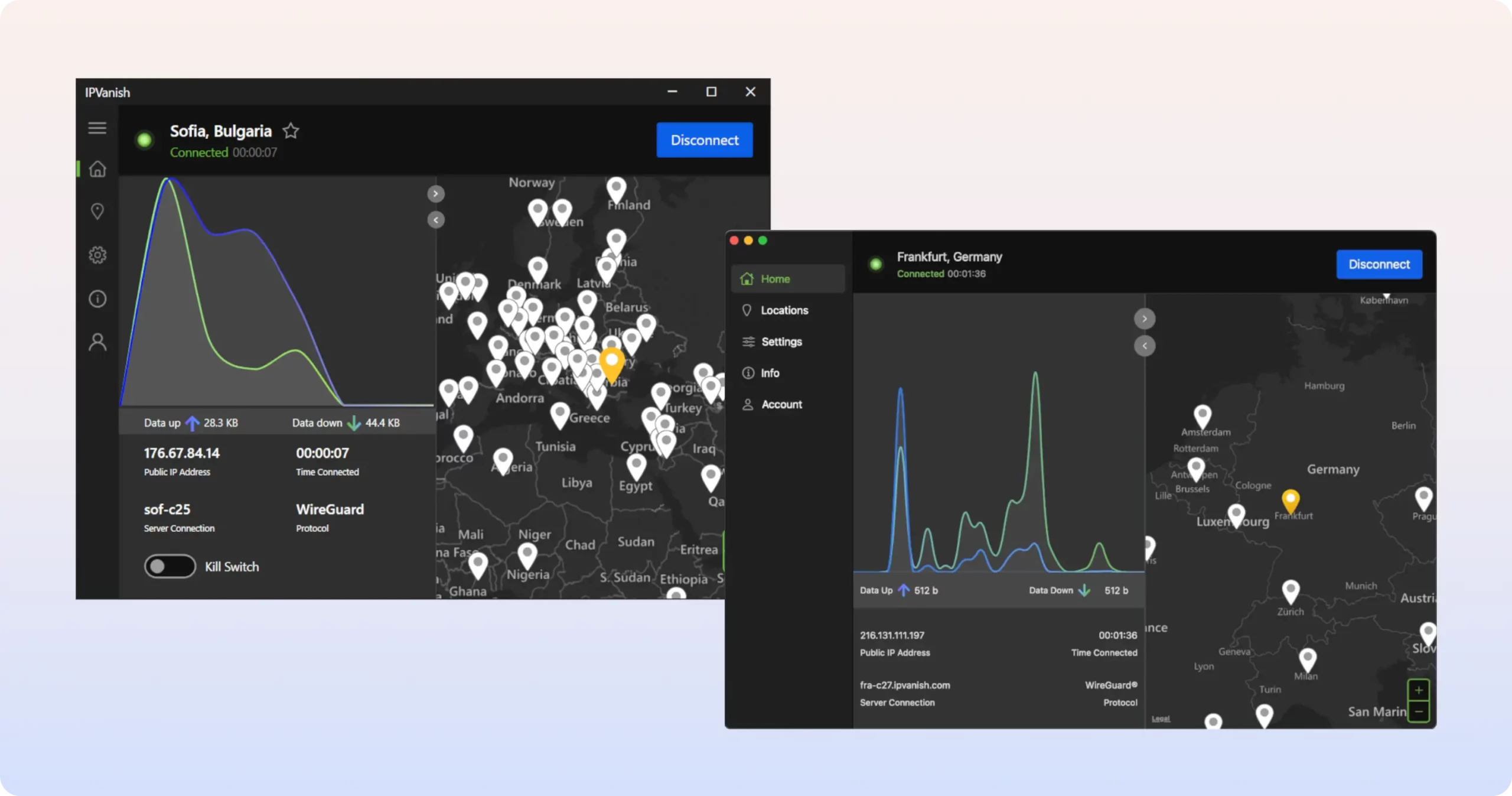Click the Info menu item on Mac client
This screenshot has width=1512, height=796.
click(770, 372)
